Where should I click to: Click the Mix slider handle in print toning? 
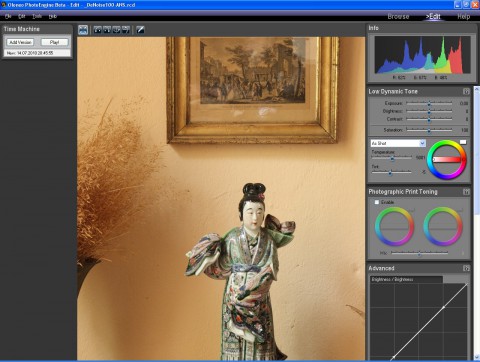(420, 254)
